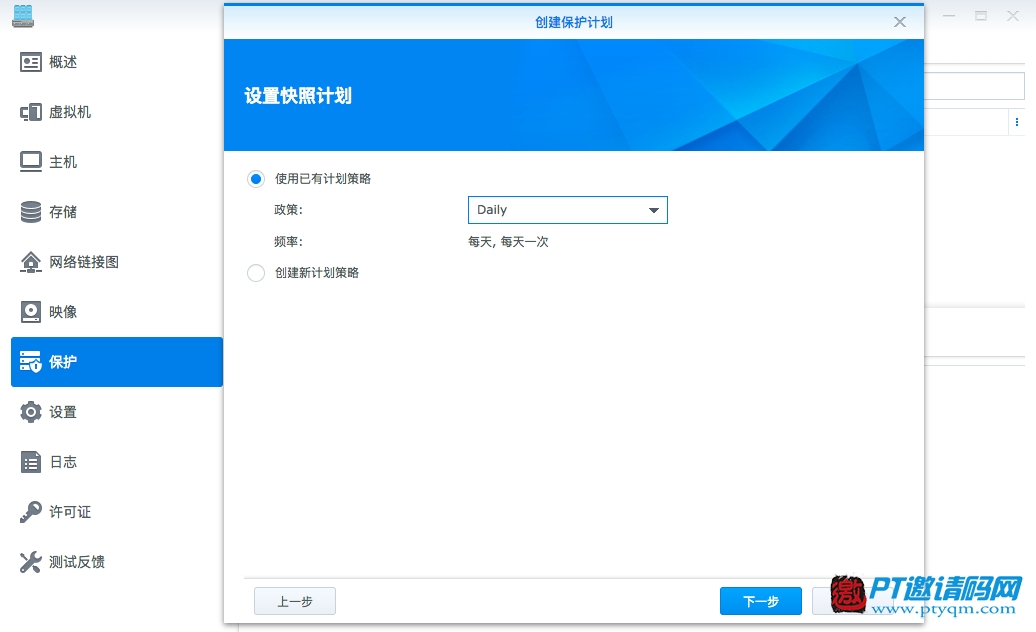This screenshot has width=1036, height=632.
Task: Click the Virtual Machine (虚拟机) icon
Action: [31, 112]
